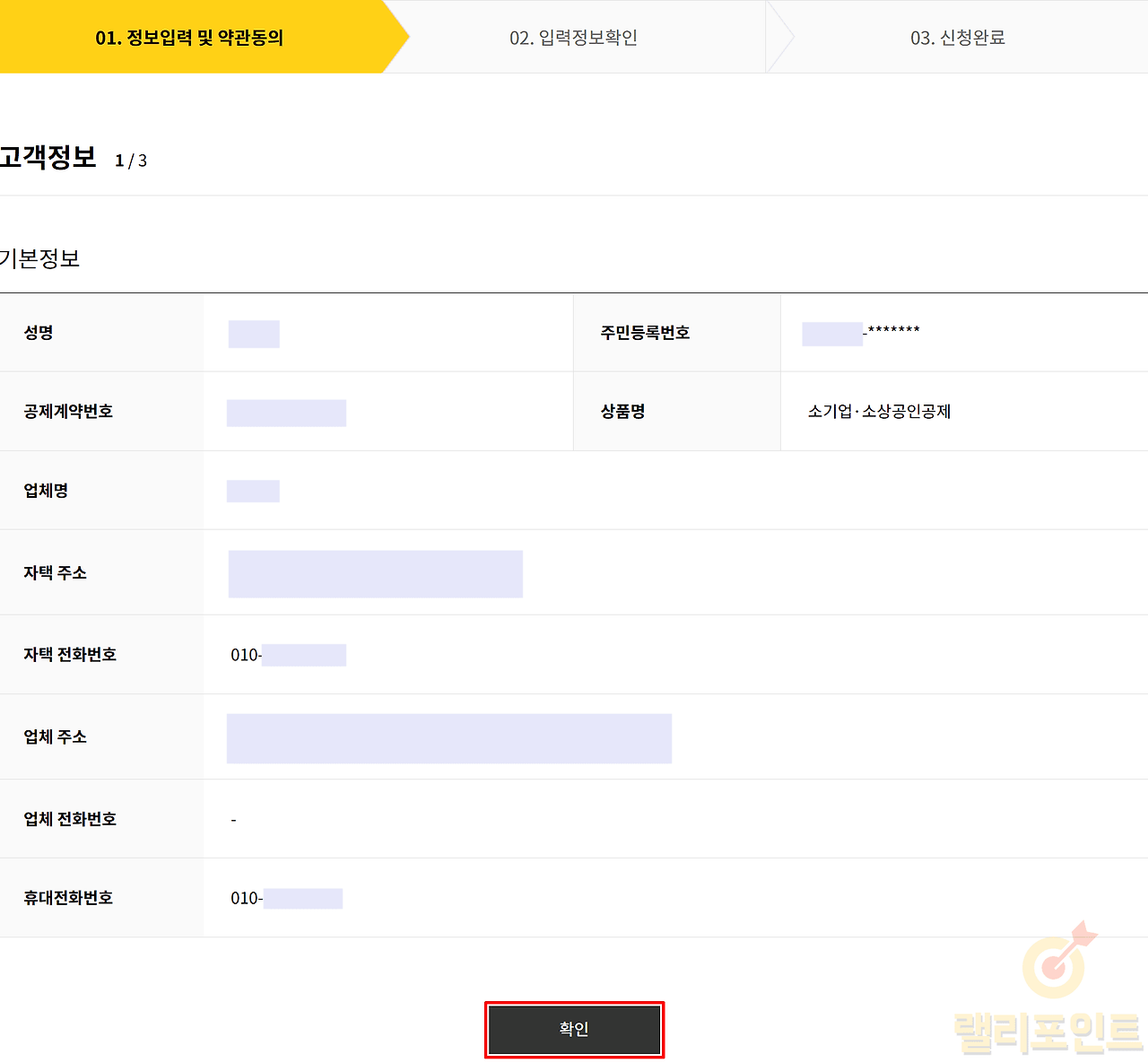Select the masked 주민등록번호 value field

pos(860,334)
